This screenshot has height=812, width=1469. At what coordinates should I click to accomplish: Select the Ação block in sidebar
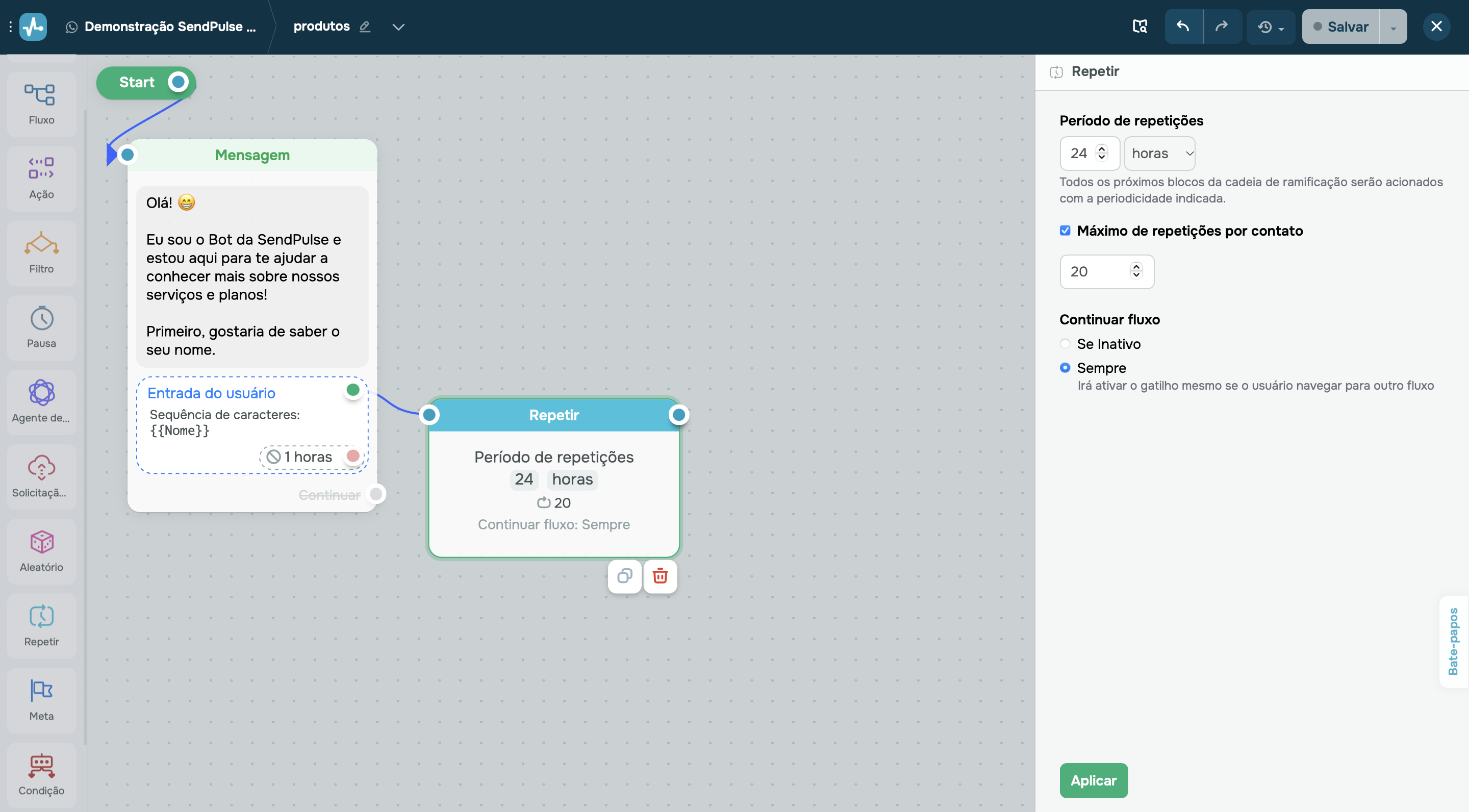tap(42, 179)
